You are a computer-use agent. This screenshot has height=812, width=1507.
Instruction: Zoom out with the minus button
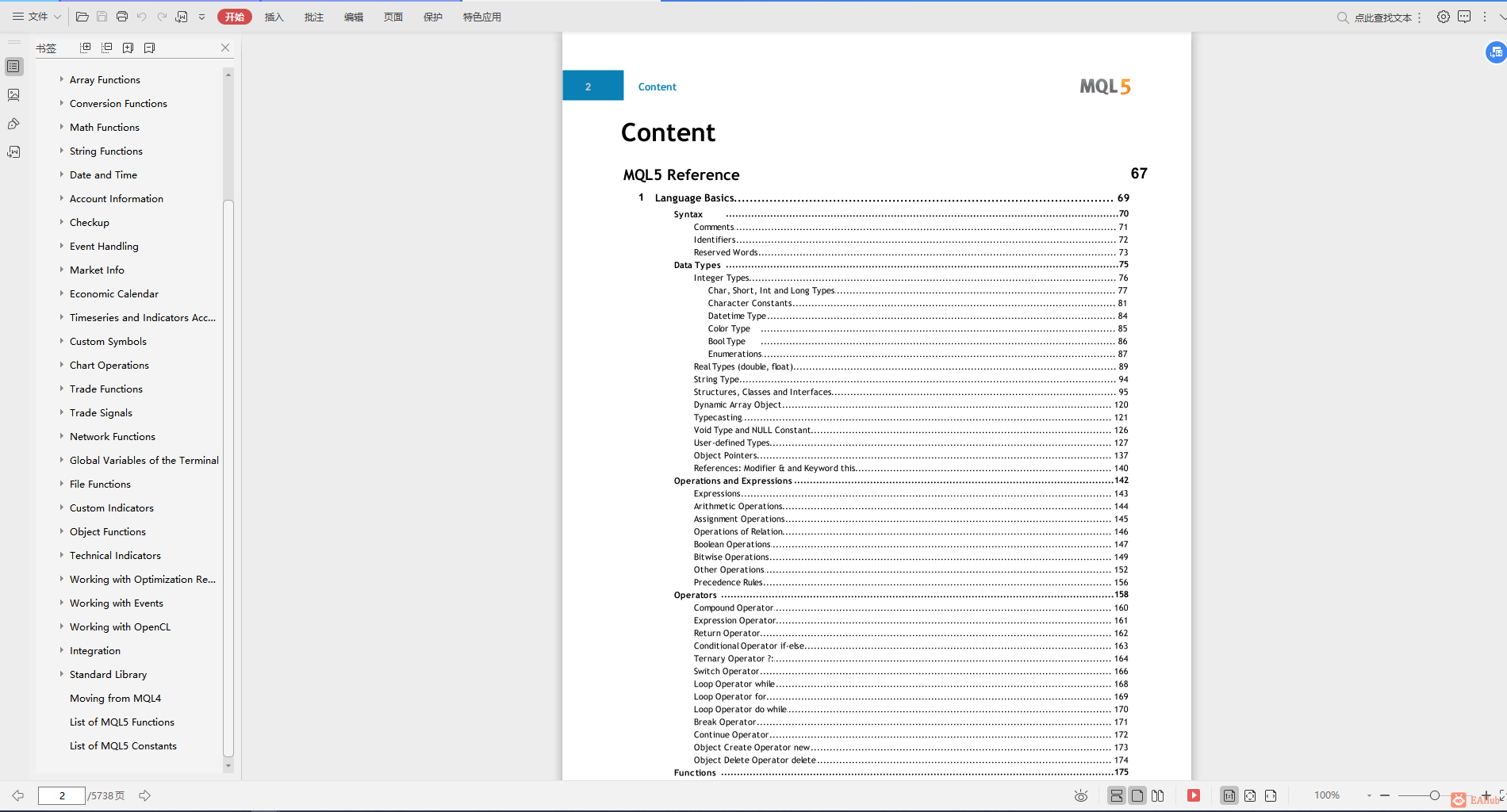coord(1385,795)
